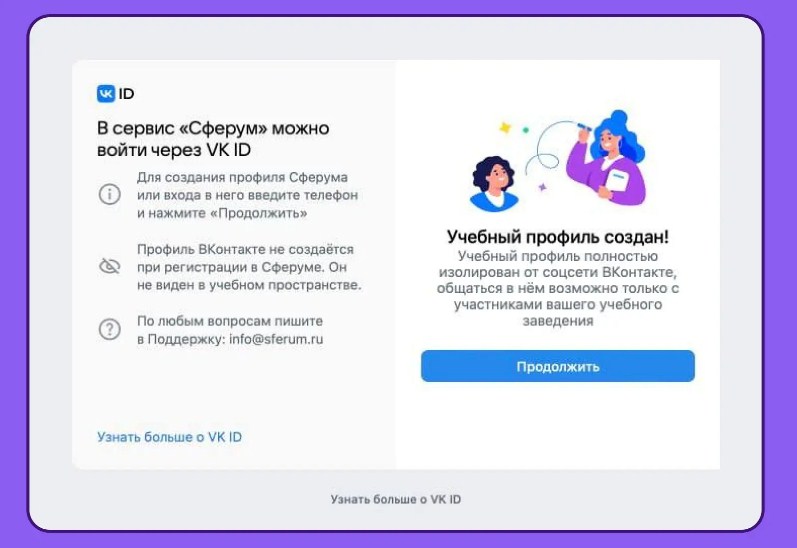
Task: Open gray footer link Узнать больше о VK ID
Action: [395, 499]
